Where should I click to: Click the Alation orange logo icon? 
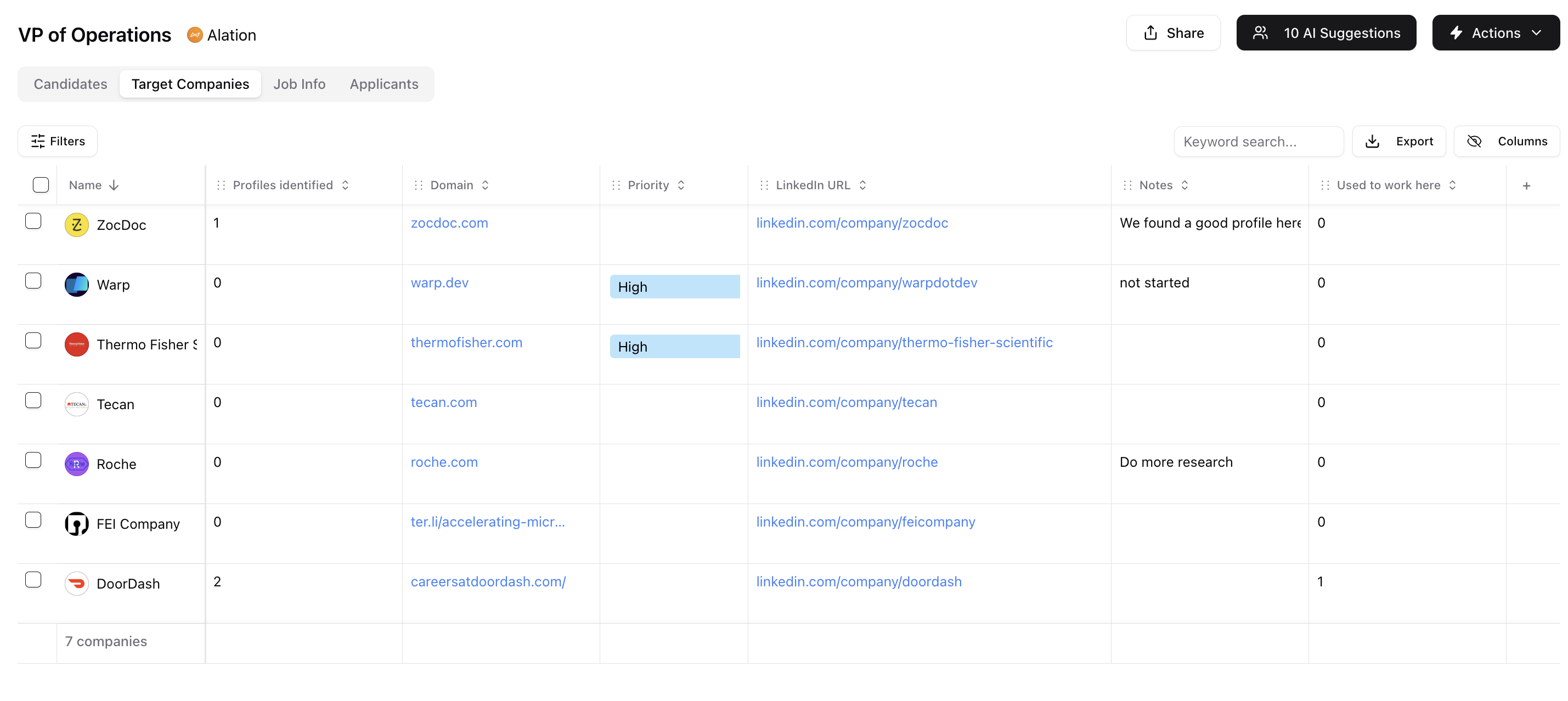195,35
